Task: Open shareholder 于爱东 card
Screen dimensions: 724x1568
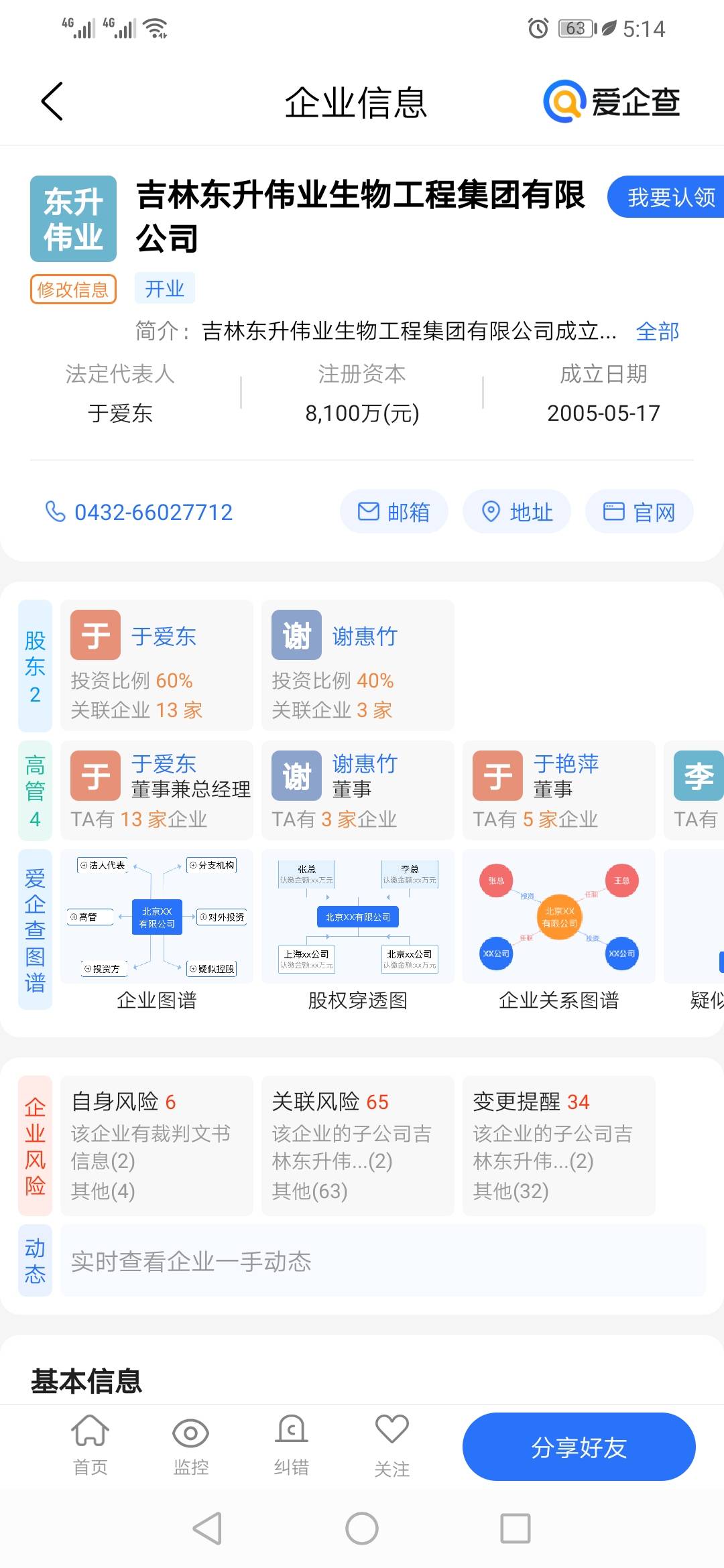Action: [x=157, y=665]
